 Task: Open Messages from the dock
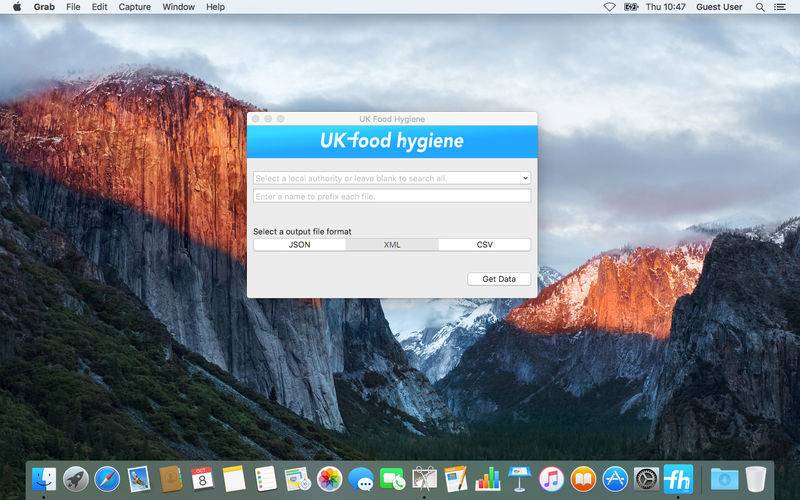(x=361, y=479)
